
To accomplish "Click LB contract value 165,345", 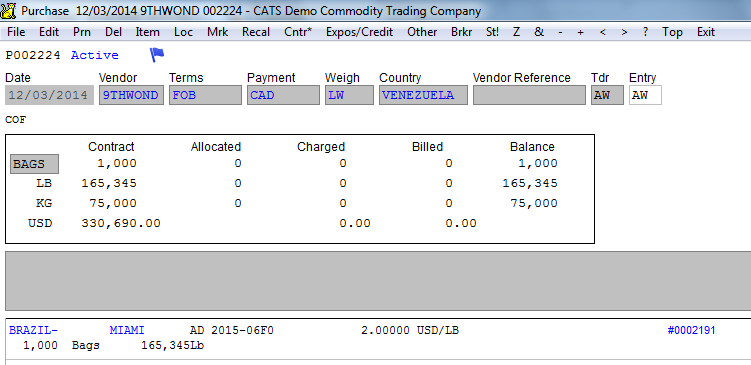I will [x=109, y=183].
